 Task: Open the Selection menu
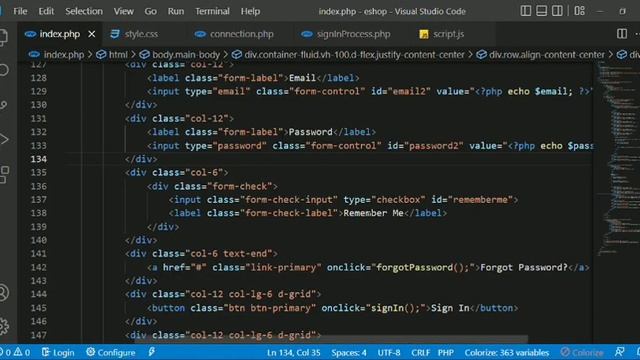(x=84, y=11)
